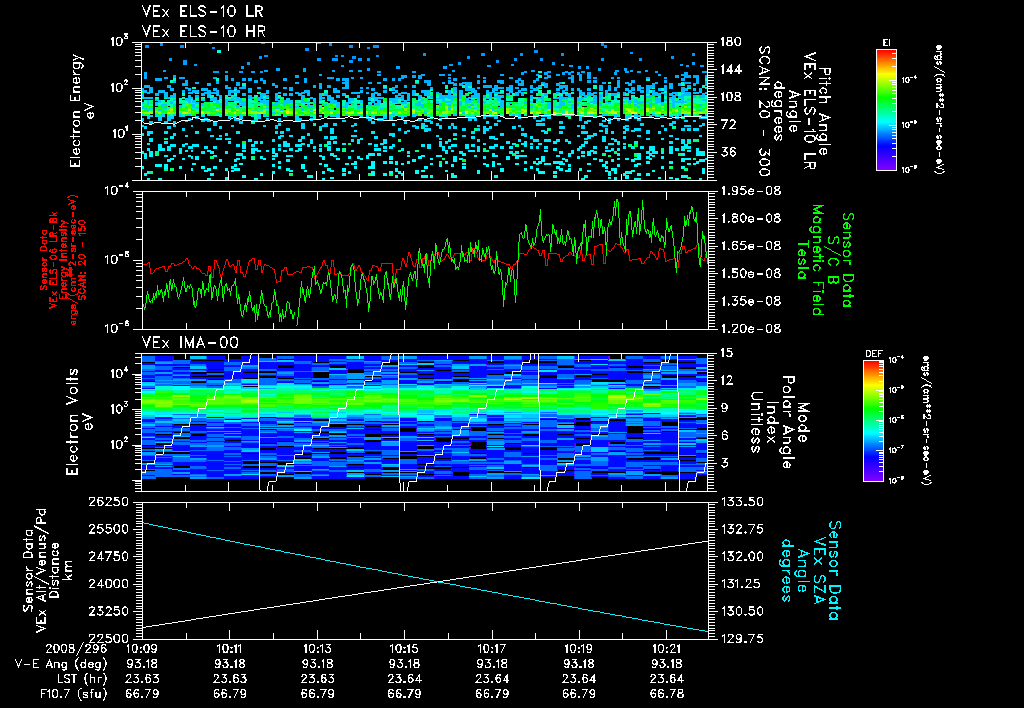The height and width of the screenshot is (708, 1024).
Task: Click pitch angle tick '180'
Action: 731,42
